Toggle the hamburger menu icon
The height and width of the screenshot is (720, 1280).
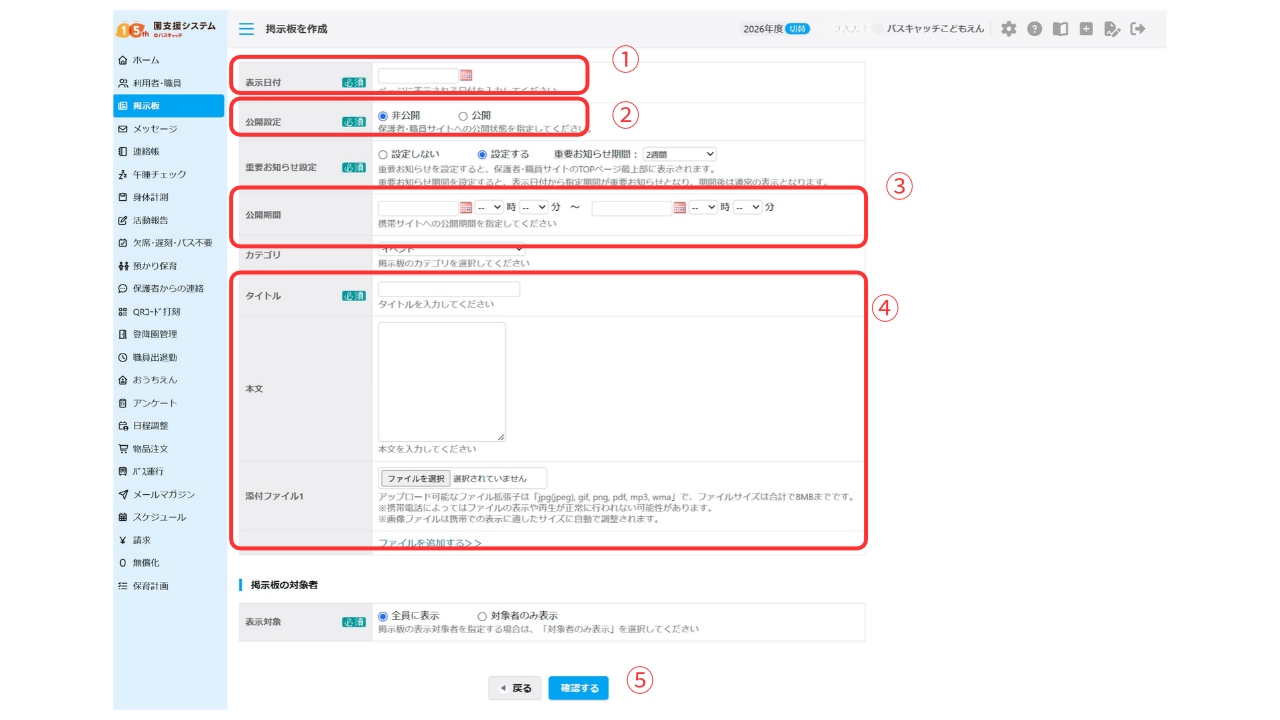click(246, 29)
